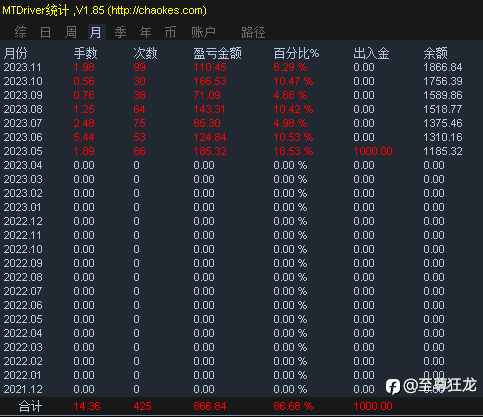This screenshot has height=417, width=483.
Task: Switch to the 年 yearly tab
Action: (x=145, y=32)
